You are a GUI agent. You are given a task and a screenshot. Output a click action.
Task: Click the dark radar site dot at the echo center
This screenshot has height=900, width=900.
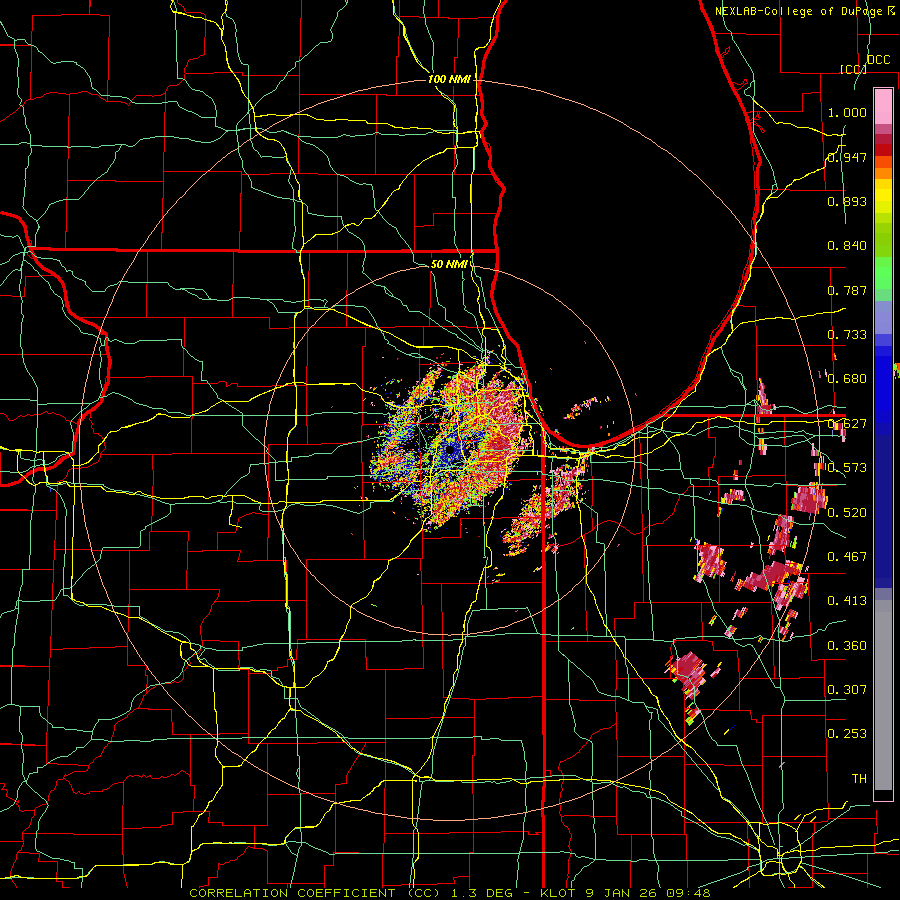coord(450,451)
